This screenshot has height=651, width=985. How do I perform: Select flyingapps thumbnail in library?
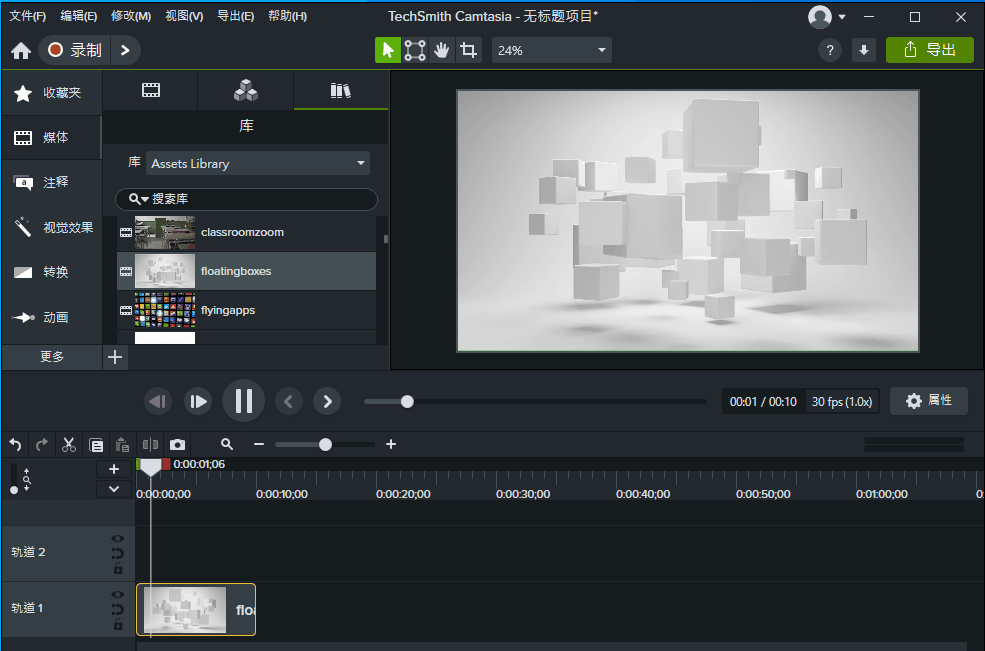165,310
